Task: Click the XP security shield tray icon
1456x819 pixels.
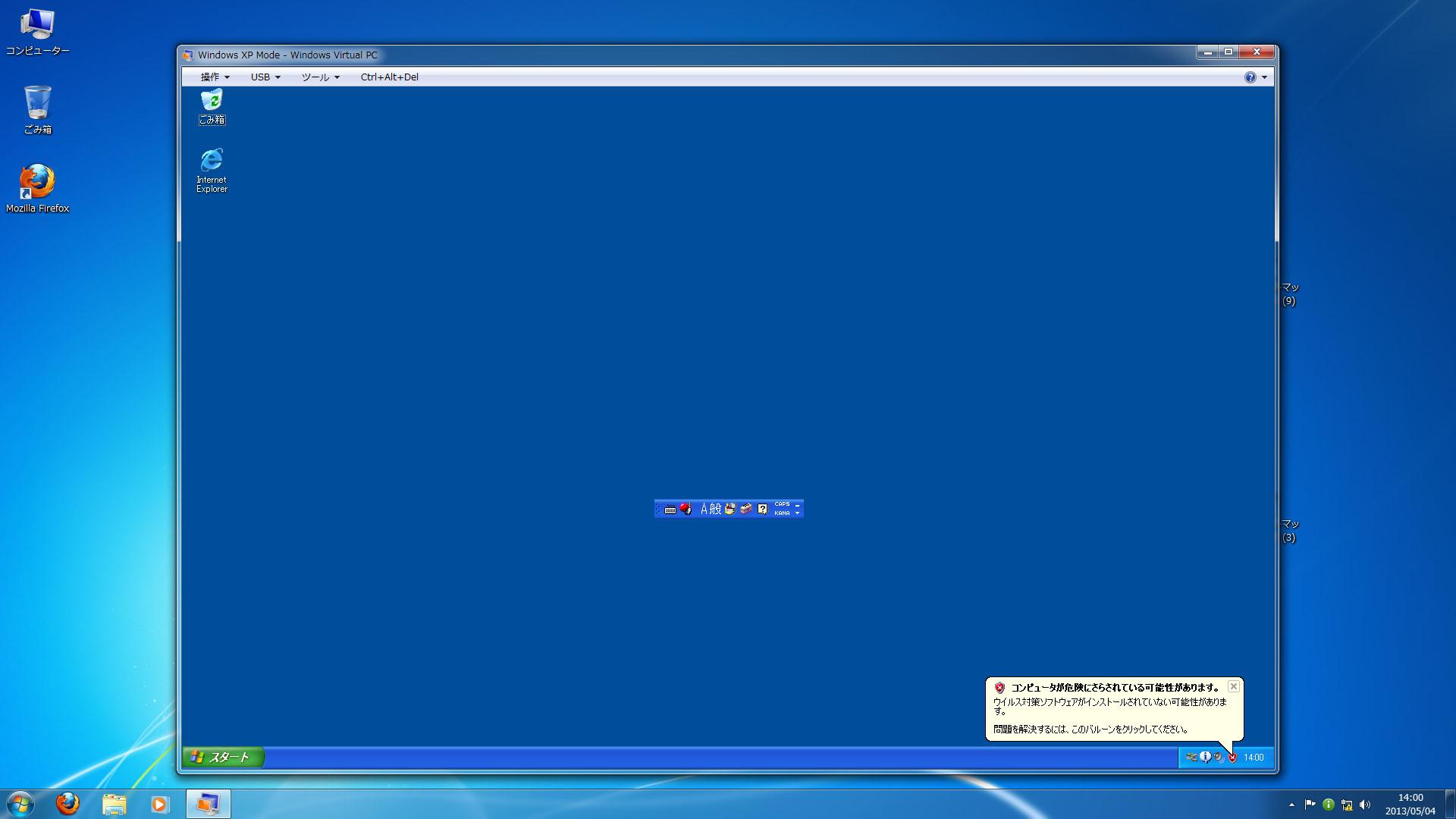Action: (x=1232, y=757)
